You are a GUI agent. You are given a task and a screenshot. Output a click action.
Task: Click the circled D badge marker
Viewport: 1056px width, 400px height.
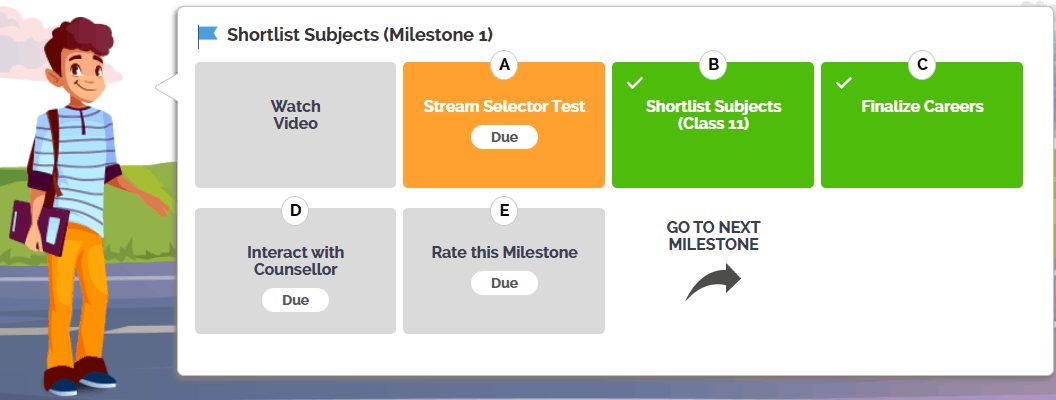[x=295, y=211]
